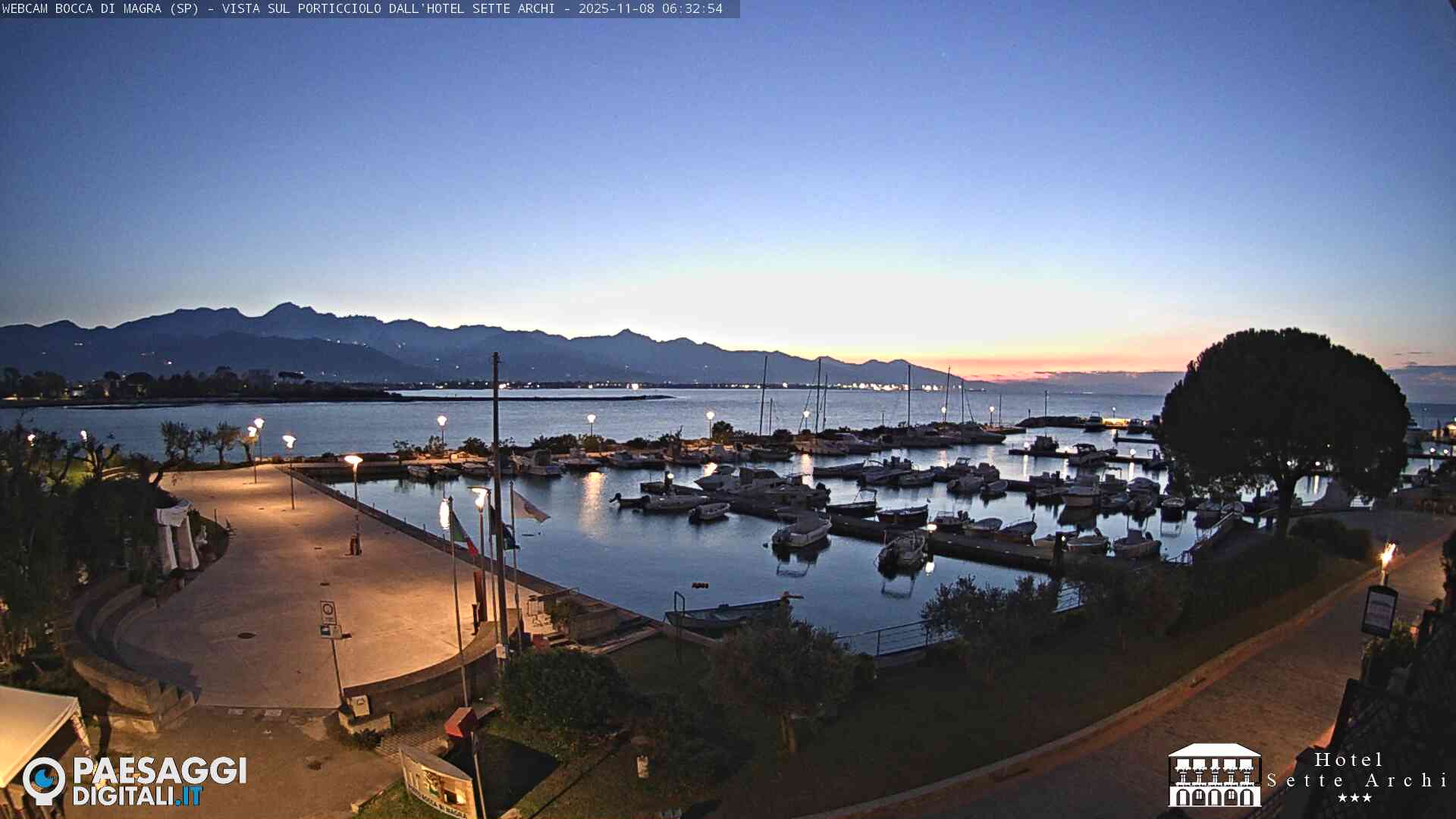Click the framed notice board beside the right lamp
Screen dimensions: 1456x819
[1379, 611]
